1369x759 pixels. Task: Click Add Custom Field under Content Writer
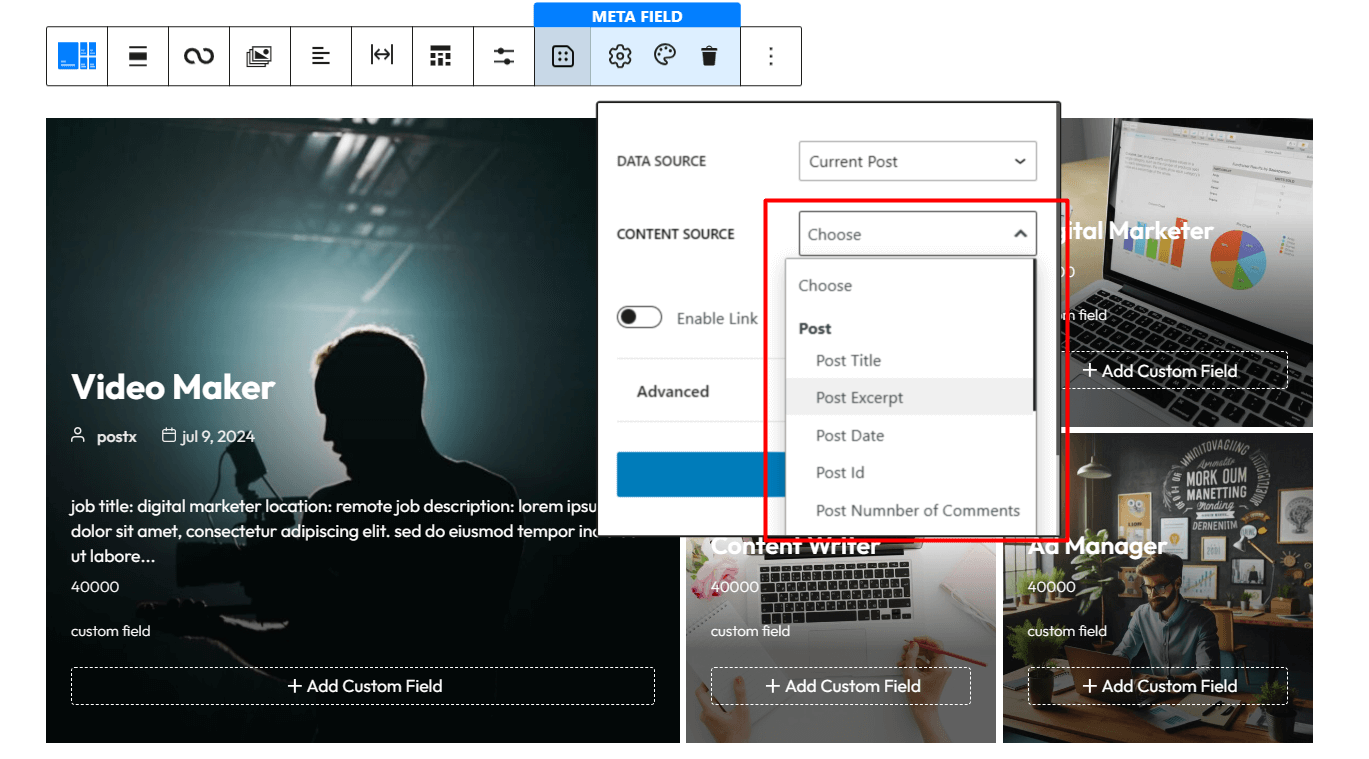point(840,685)
